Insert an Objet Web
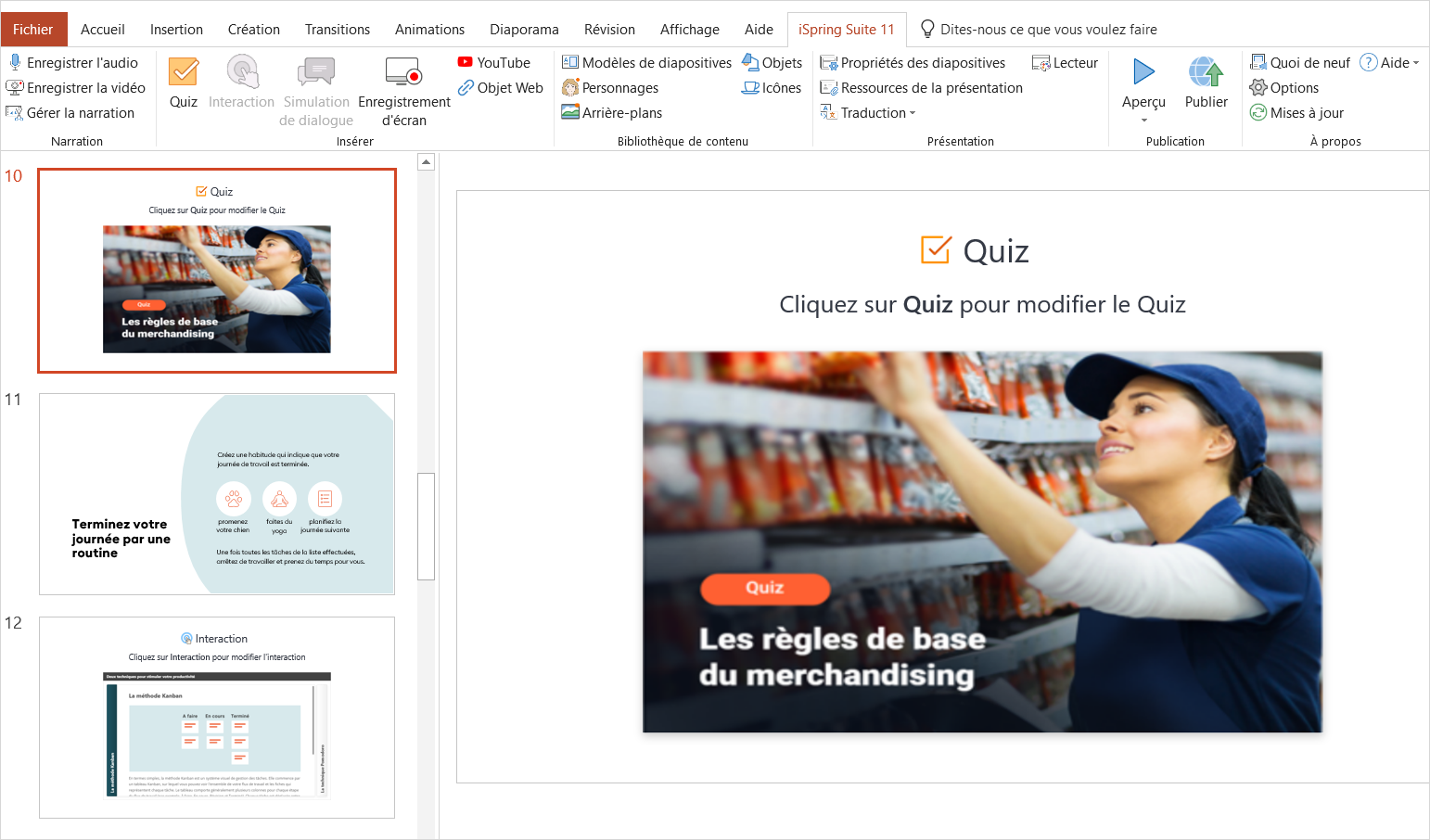 (x=501, y=87)
